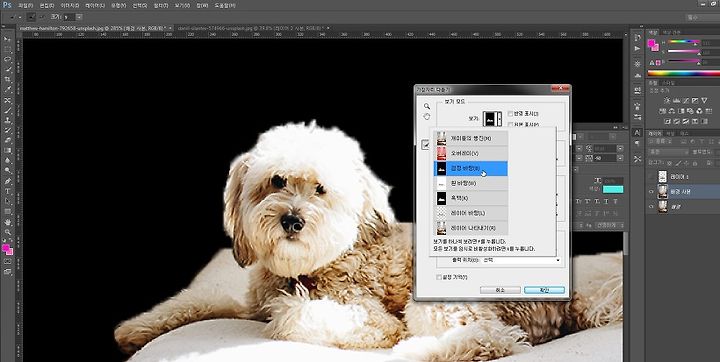
Task: Click Hand tool inside Refine Edge dialog
Action: (427, 117)
